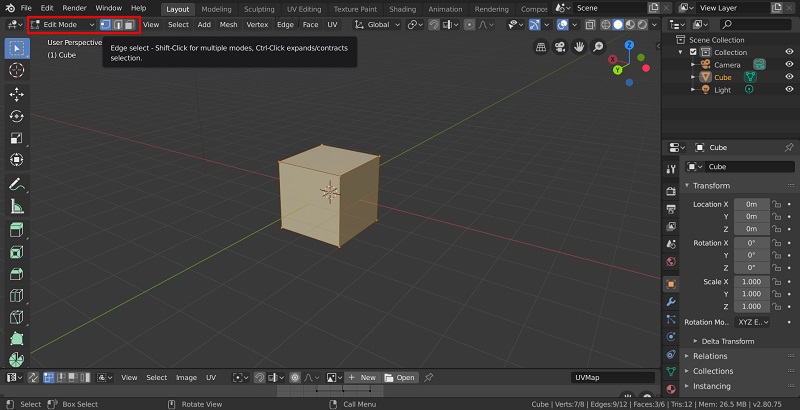
Task: Click the zoom magnifier viewport gizmo
Action: [598, 46]
